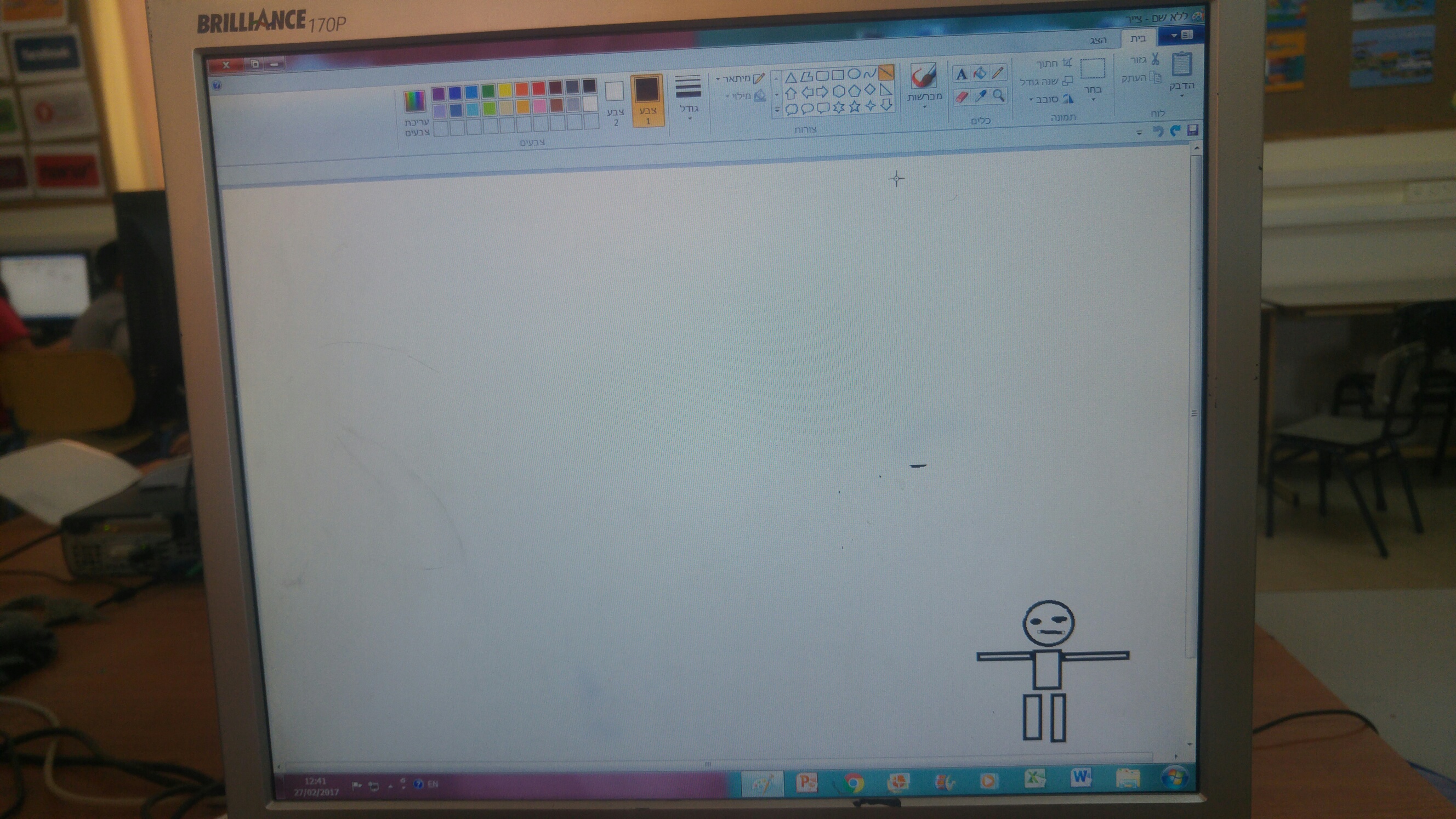Image resolution: width=1456 pixels, height=819 pixels.
Task: Click the Save icon in quick access toolbar
Action: point(1193,130)
